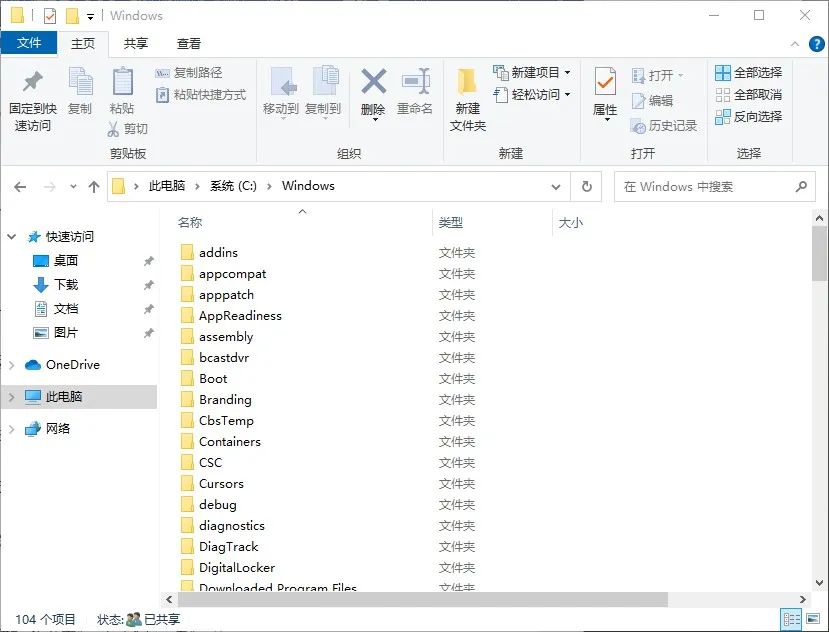Click Select all (全部选择)
Viewport: 829px width, 632px height.
[x=748, y=72]
